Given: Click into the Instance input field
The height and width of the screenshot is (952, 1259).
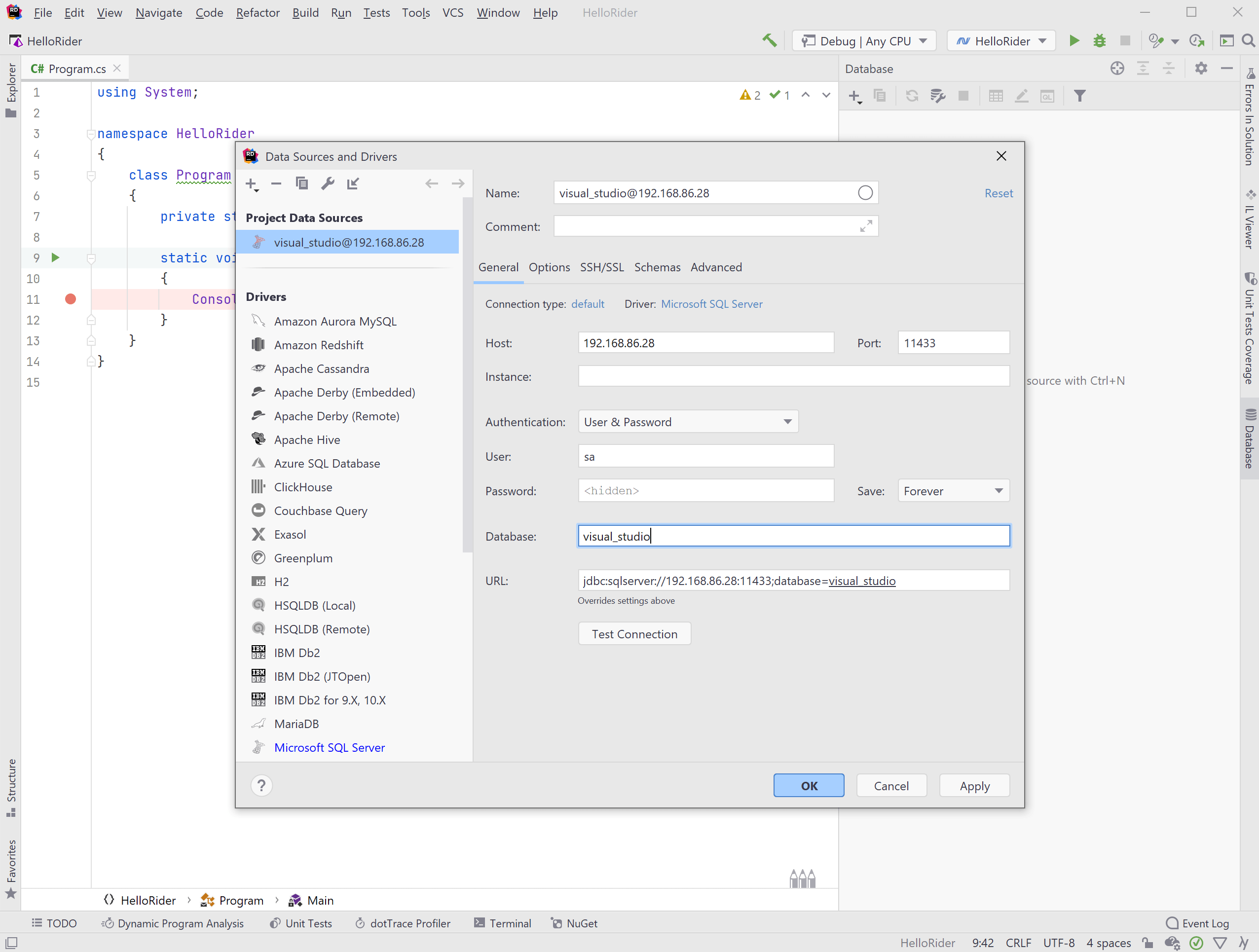Looking at the screenshot, I should click(x=793, y=376).
